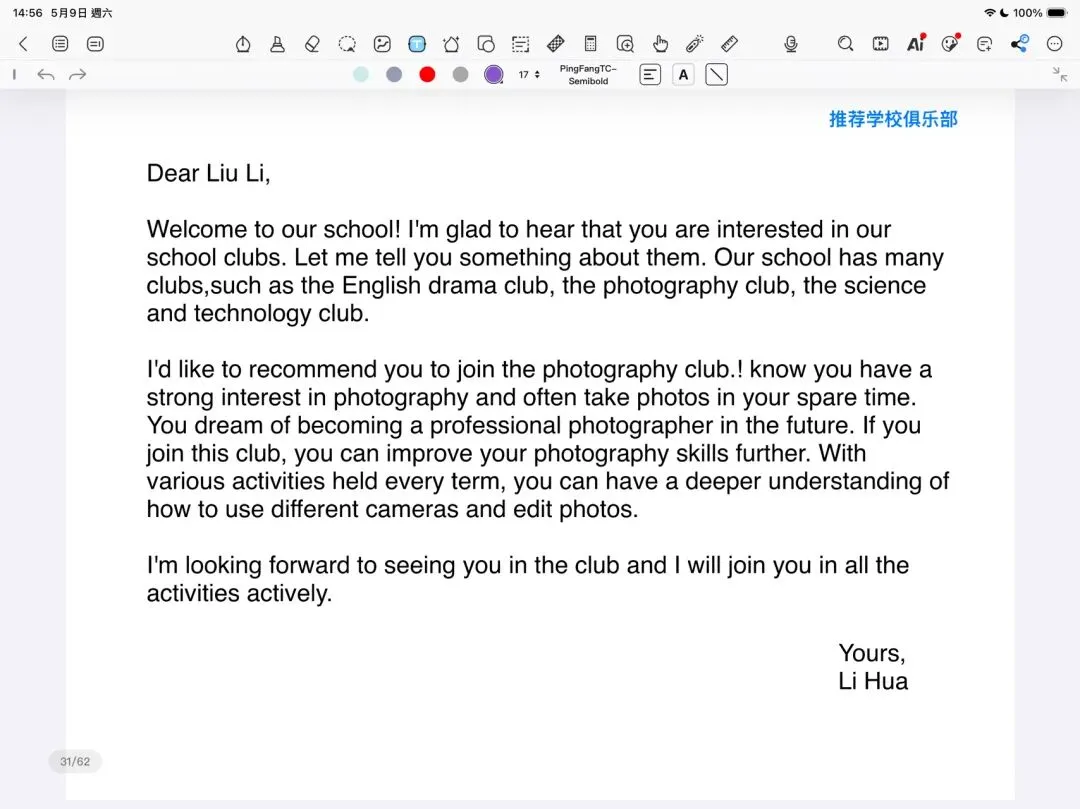
Task: Toggle the text border slash box
Action: coord(716,74)
